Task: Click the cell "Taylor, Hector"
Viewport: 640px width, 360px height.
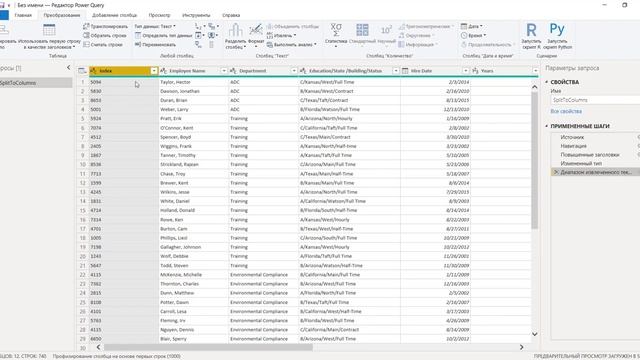Action: pos(194,82)
